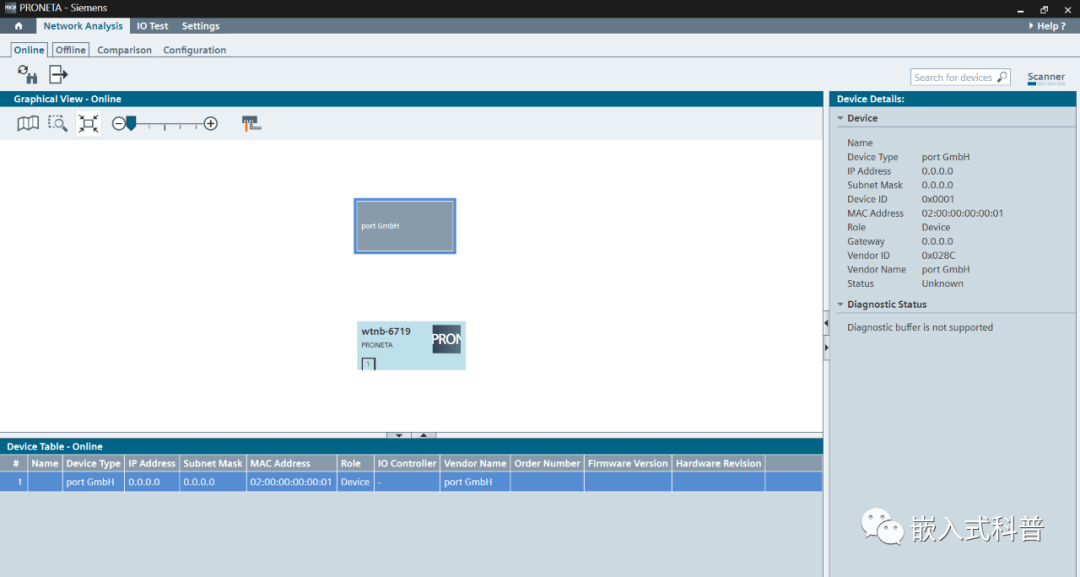The height and width of the screenshot is (577, 1080).
Task: Click Status value Unknown
Action: click(942, 284)
